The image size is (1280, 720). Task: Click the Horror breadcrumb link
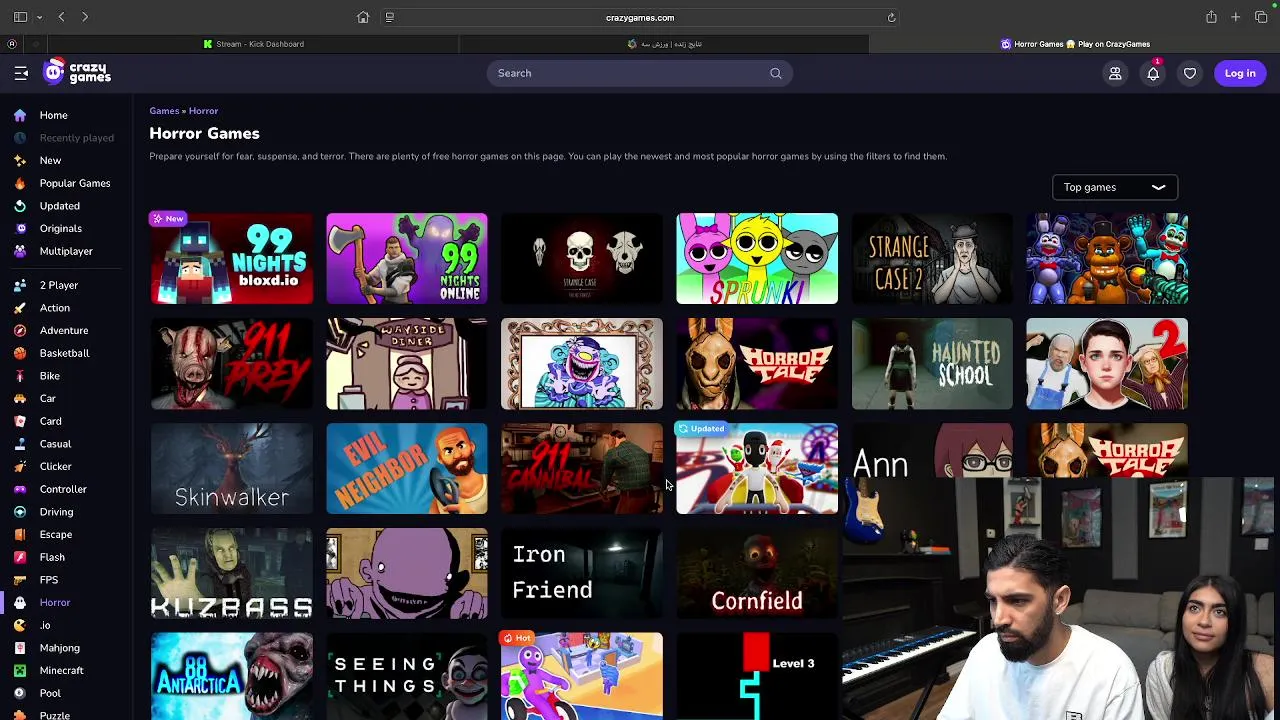point(203,111)
